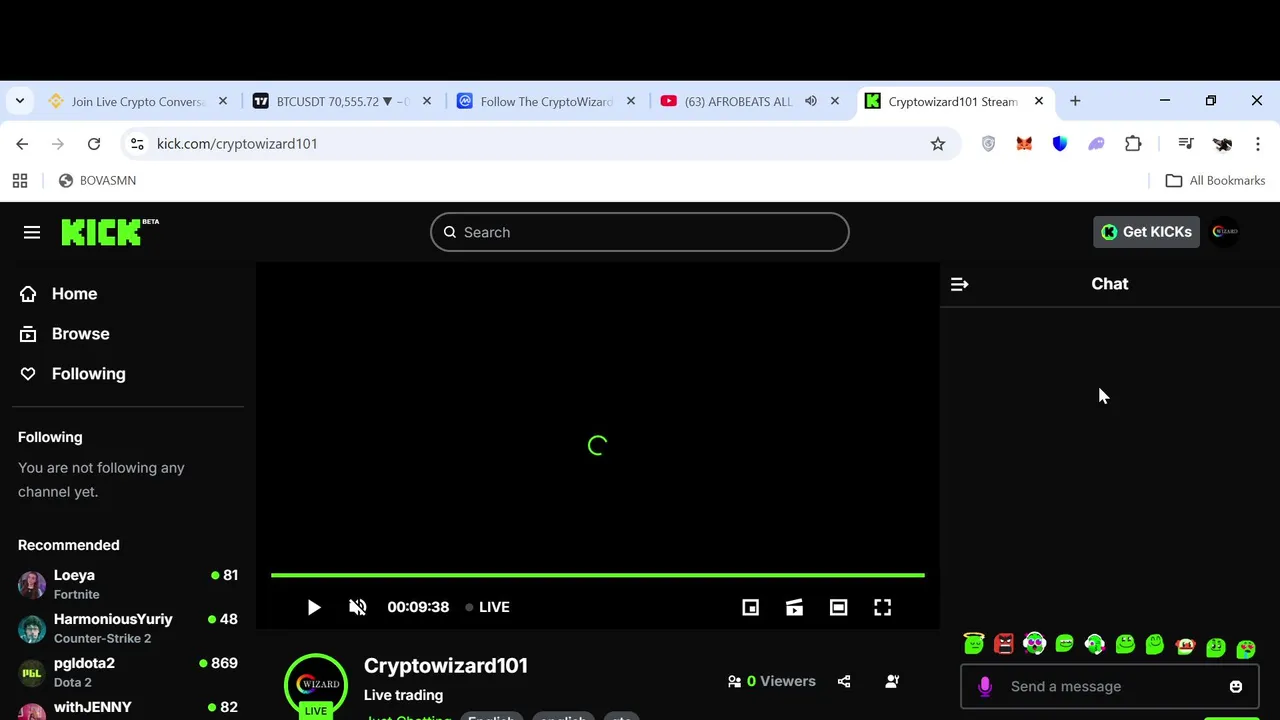Open the user profile avatar menu
The image size is (1280, 720).
tap(1225, 232)
